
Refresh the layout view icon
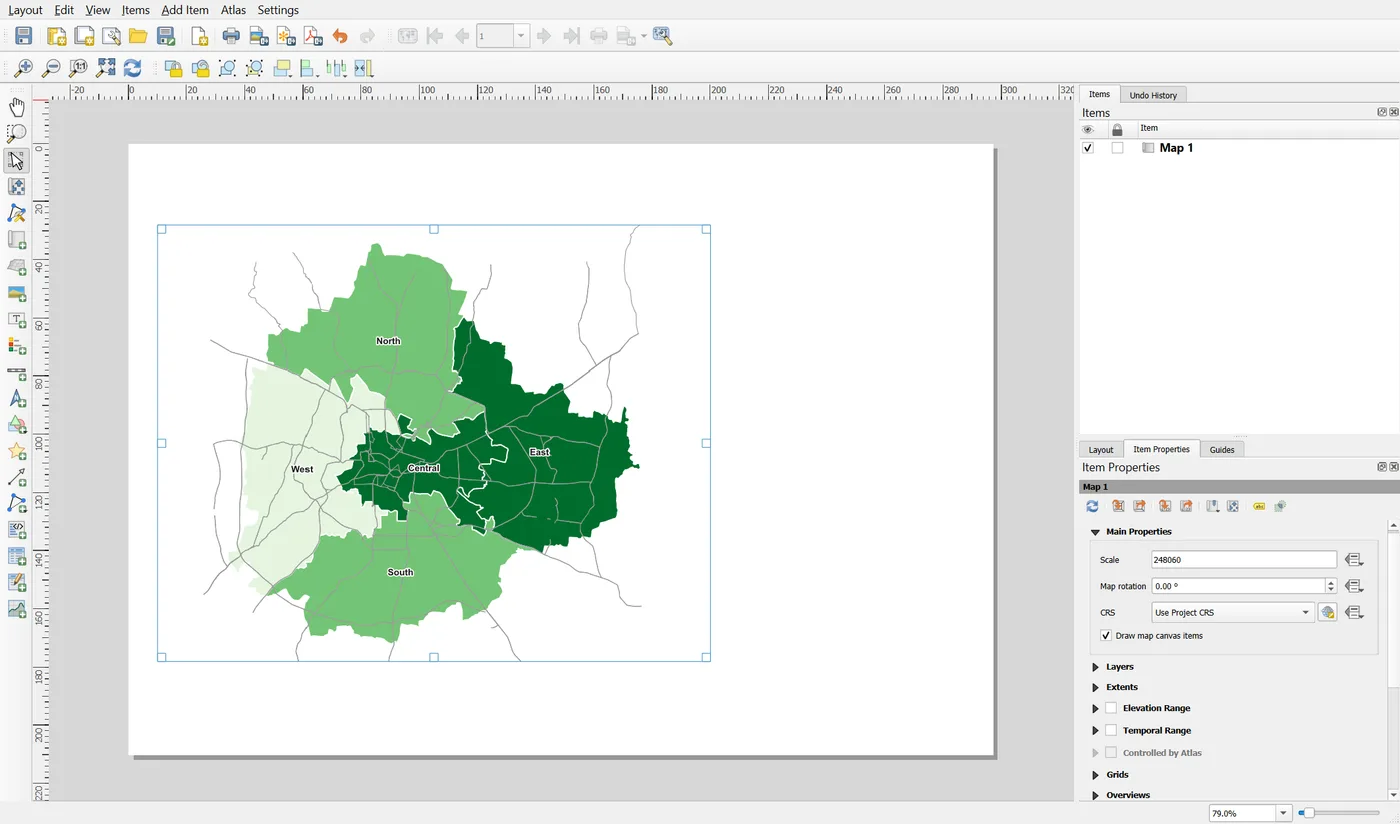(x=133, y=68)
